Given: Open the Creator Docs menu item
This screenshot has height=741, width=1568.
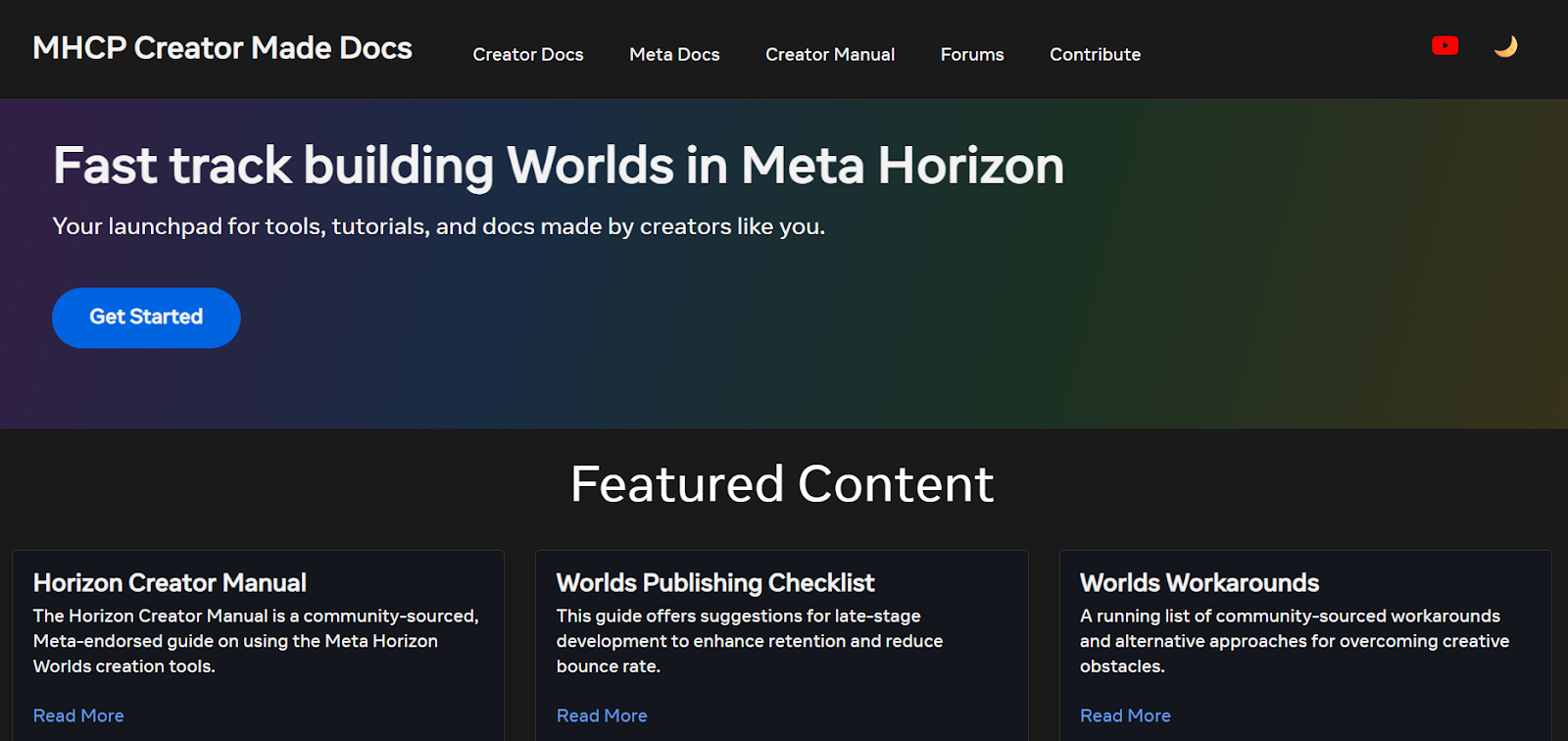Looking at the screenshot, I should [x=528, y=55].
